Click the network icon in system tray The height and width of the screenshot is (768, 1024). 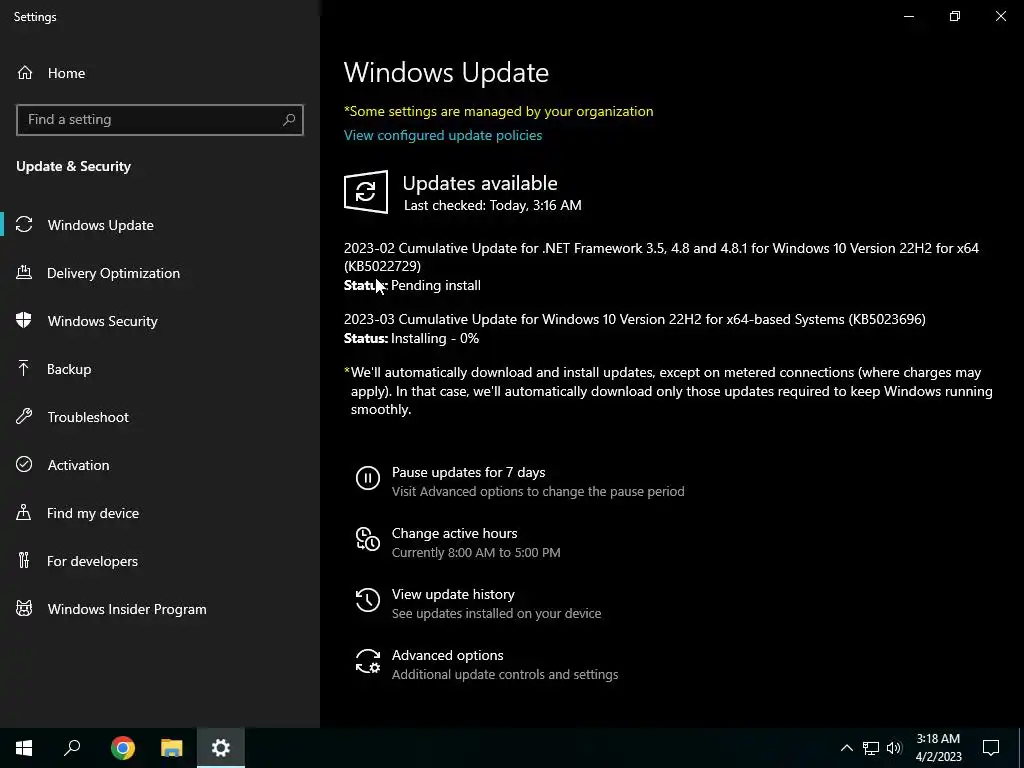click(871, 748)
